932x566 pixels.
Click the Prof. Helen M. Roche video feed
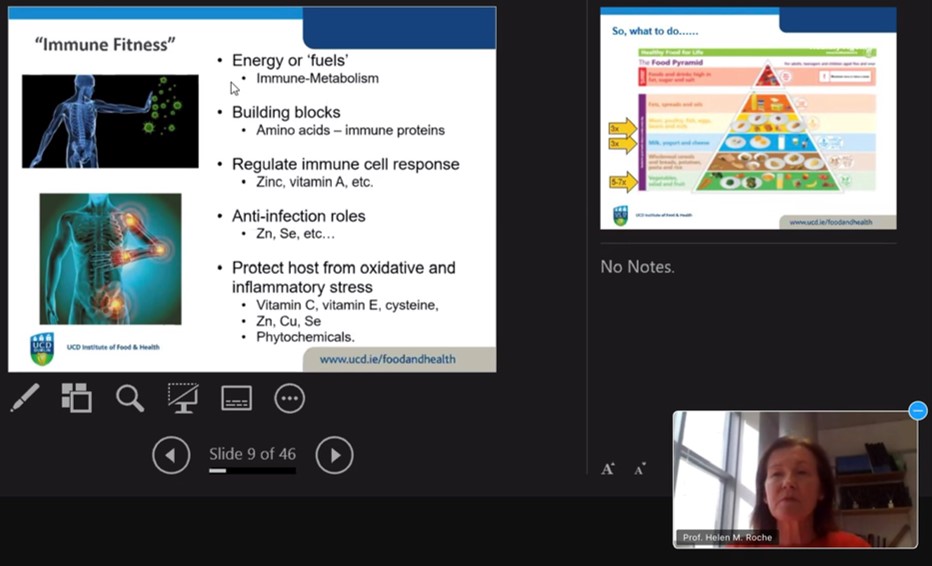point(795,475)
